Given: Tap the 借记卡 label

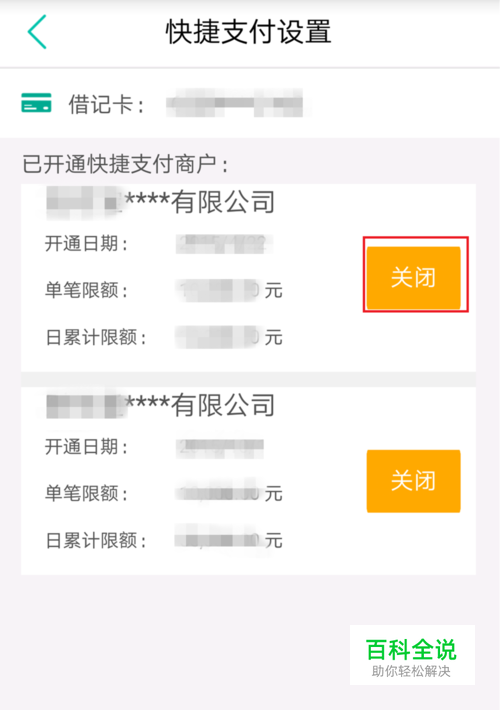Looking at the screenshot, I should [106, 105].
